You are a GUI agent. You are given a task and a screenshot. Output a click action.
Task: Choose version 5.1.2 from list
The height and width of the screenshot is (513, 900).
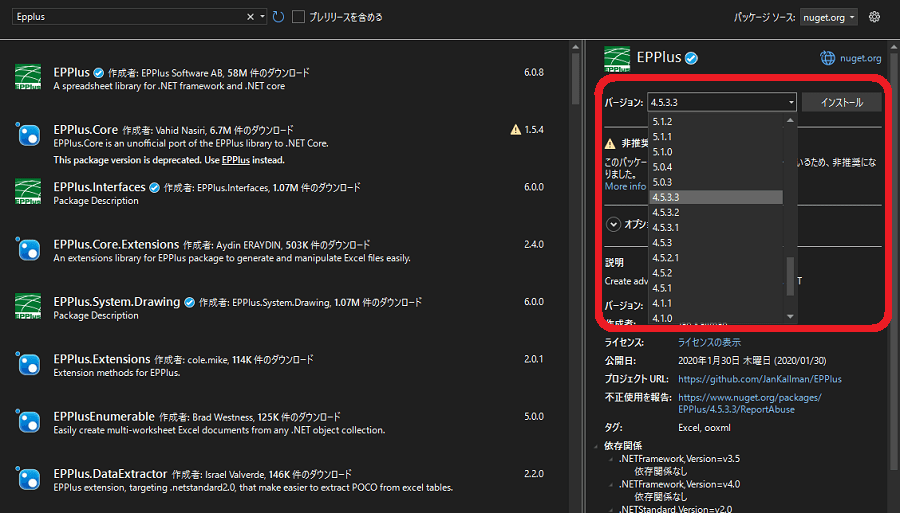[716, 122]
